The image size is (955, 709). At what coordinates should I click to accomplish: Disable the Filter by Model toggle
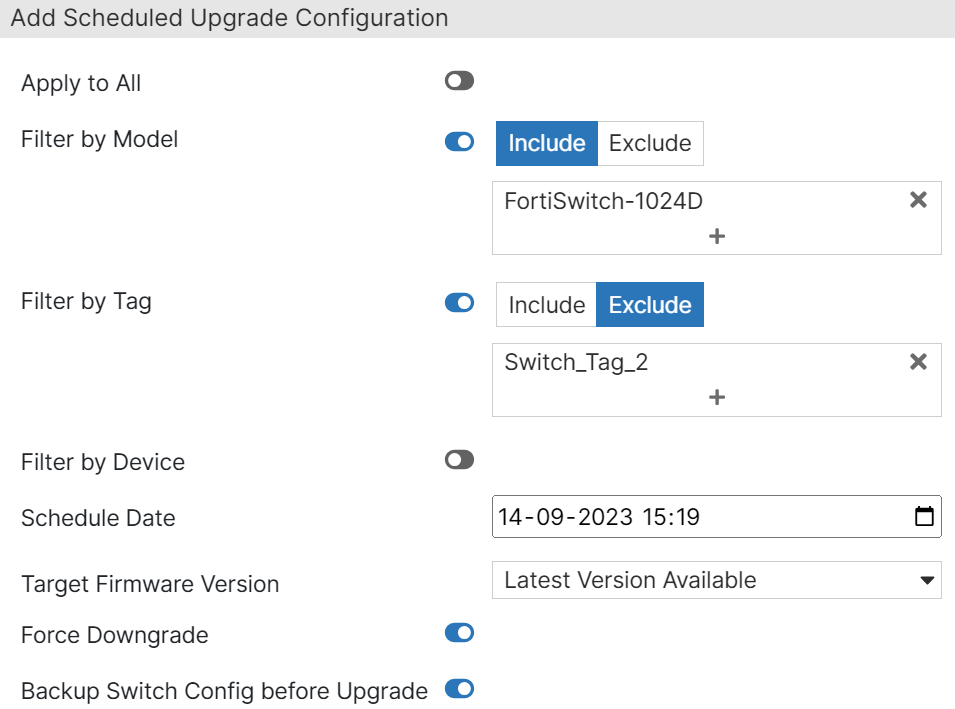click(x=458, y=141)
